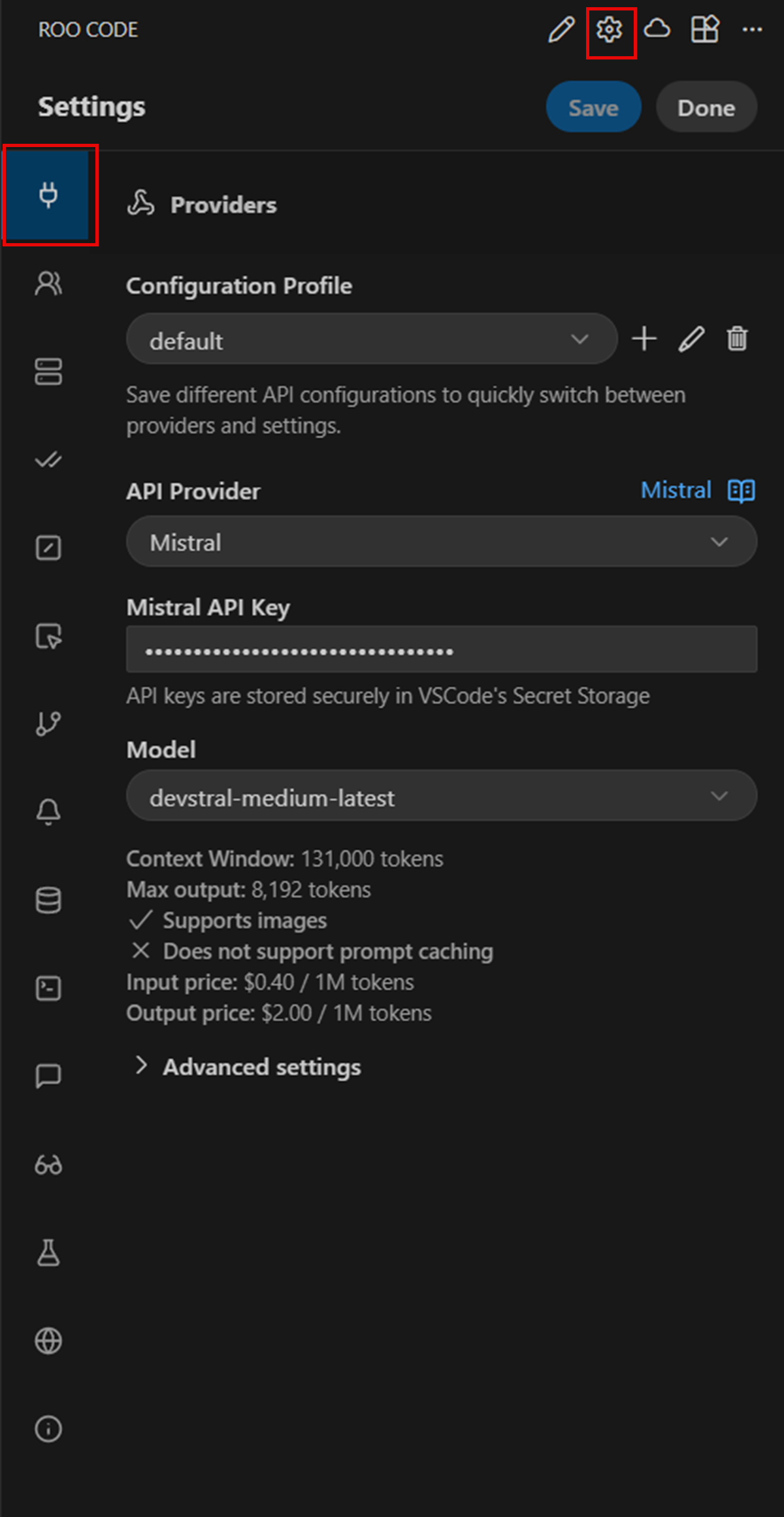Click the more actions ellipsis icon

tap(752, 29)
